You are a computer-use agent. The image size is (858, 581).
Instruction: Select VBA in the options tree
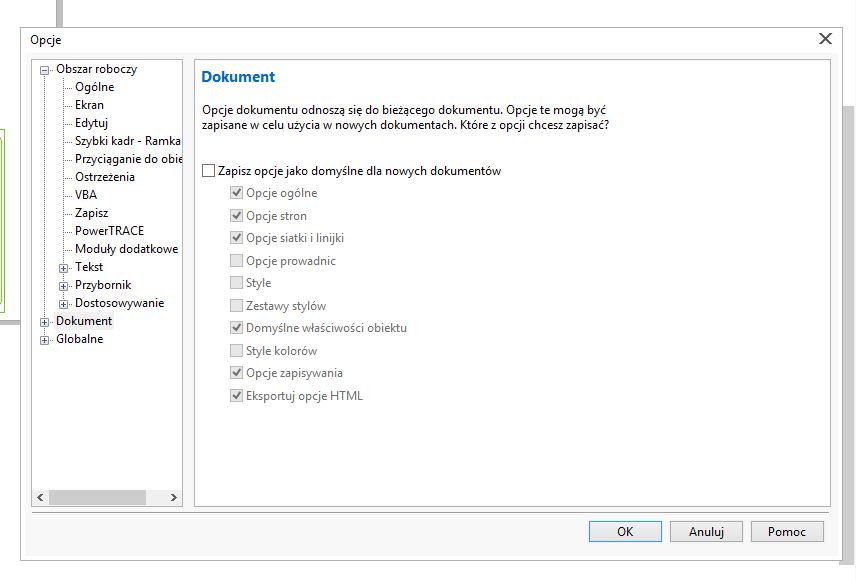point(86,195)
